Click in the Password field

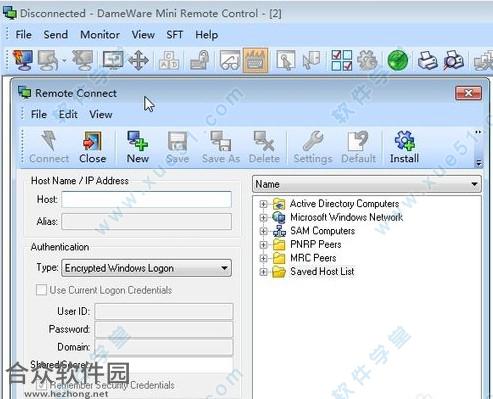164,329
